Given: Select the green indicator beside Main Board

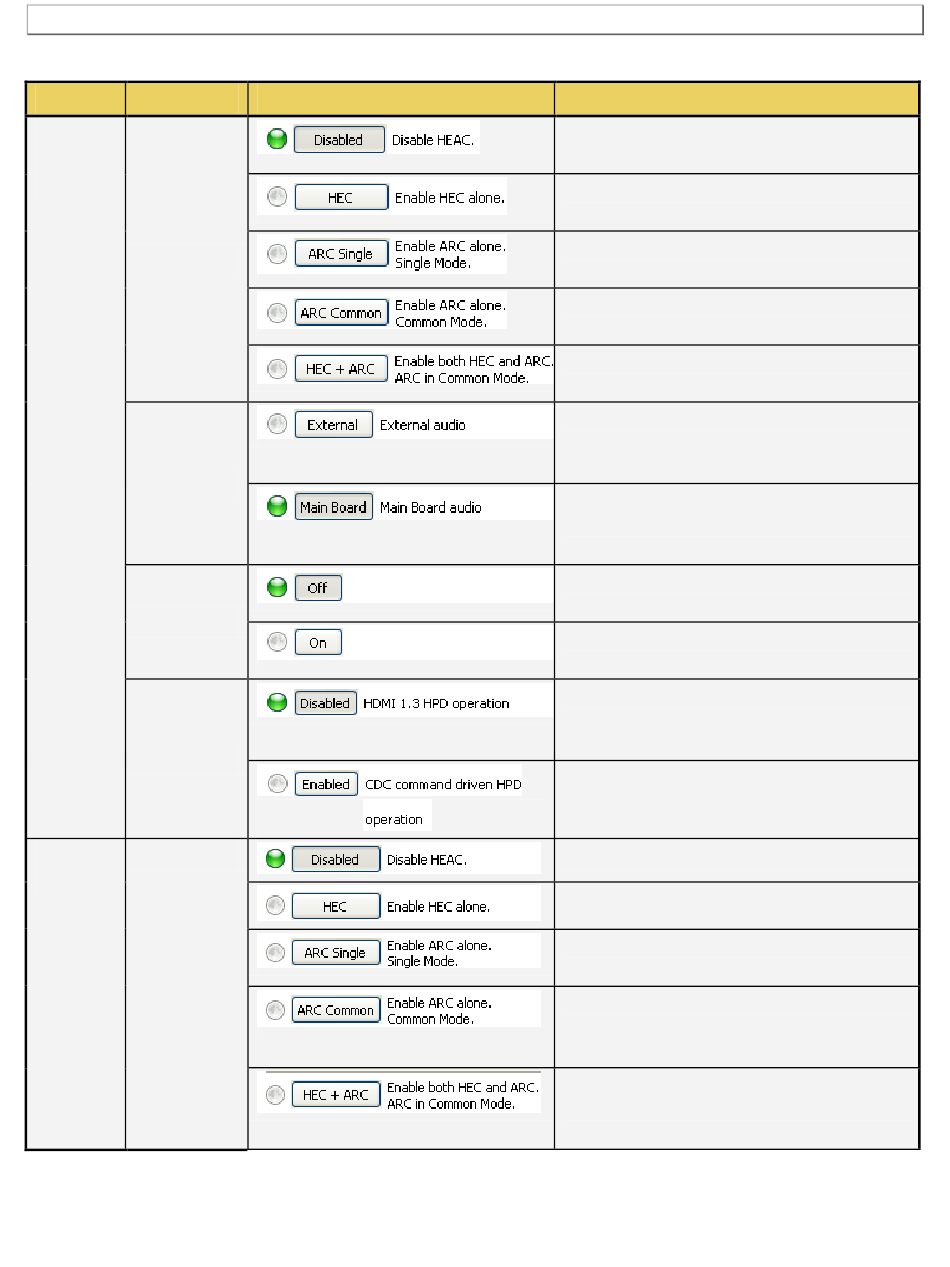Looking at the screenshot, I should [x=277, y=507].
